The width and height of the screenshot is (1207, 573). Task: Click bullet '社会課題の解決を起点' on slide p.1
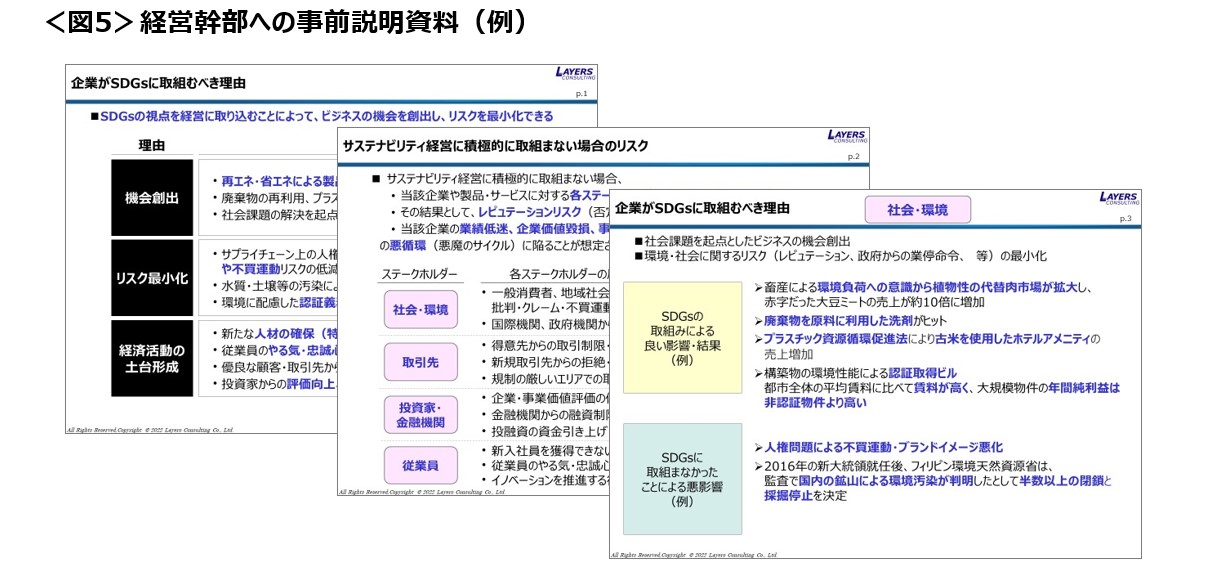274,214
